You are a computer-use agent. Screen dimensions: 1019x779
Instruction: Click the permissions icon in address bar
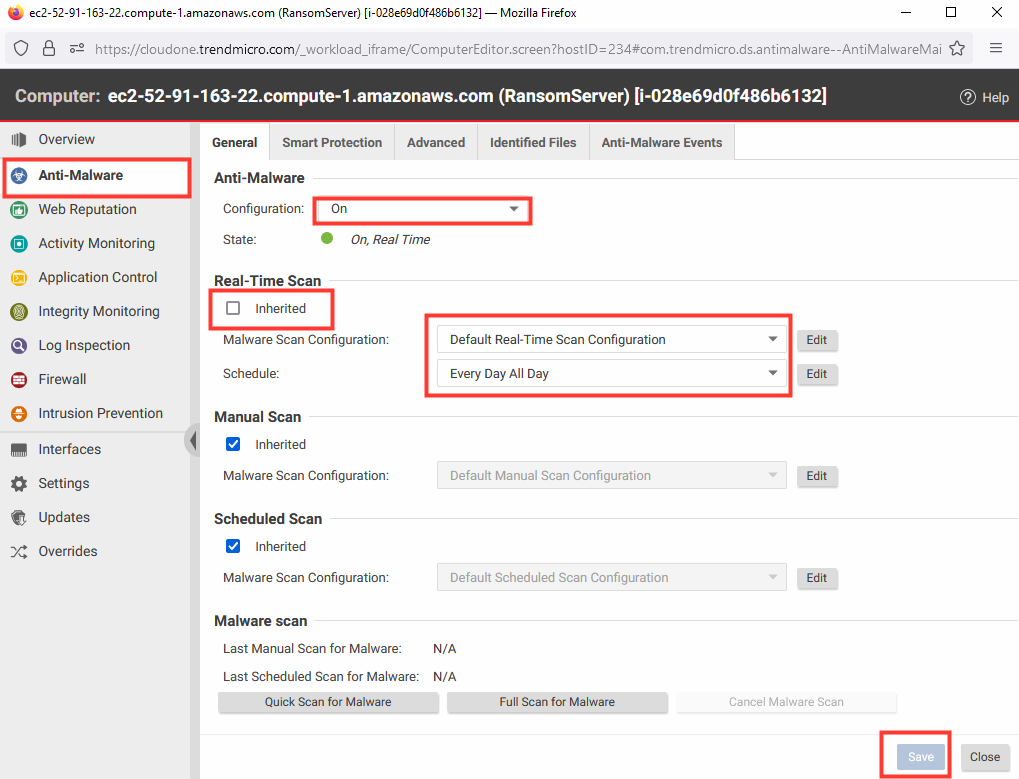tap(77, 49)
